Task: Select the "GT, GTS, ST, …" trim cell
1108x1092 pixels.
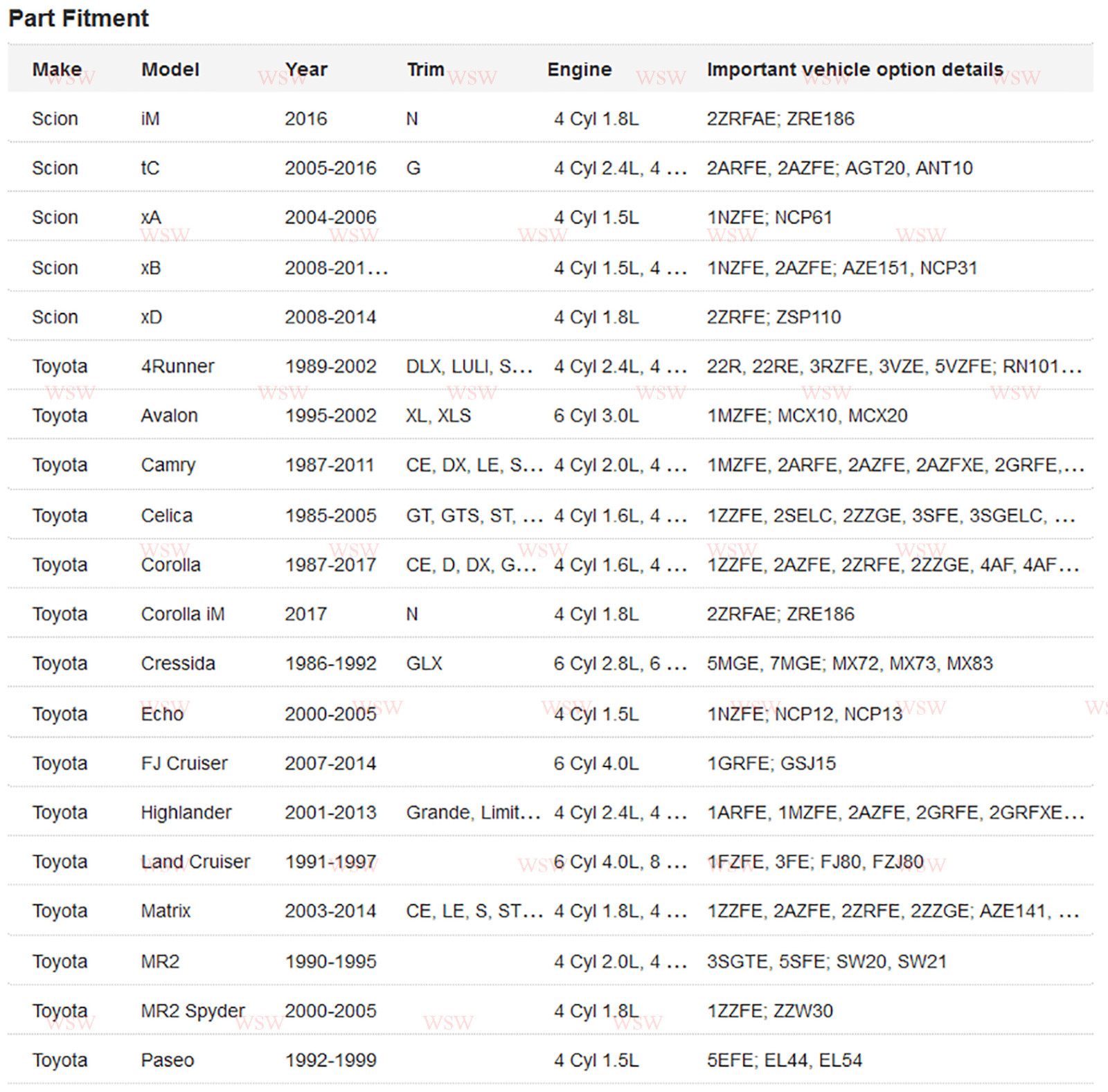Action: pos(474,516)
